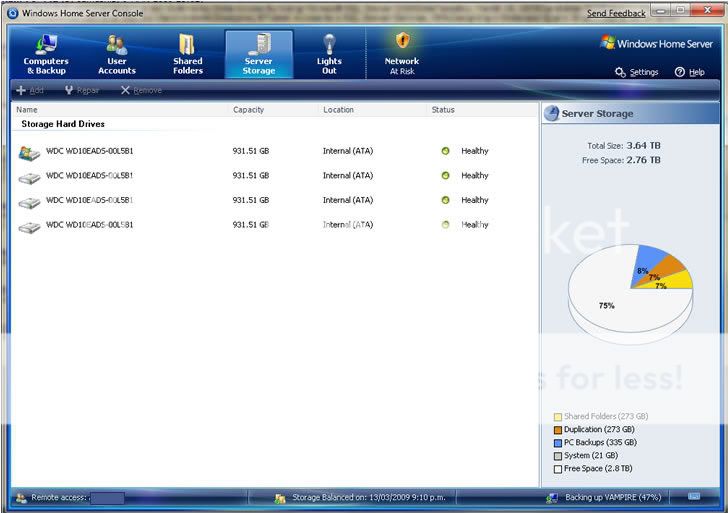This screenshot has height=513, width=728.
Task: Click the Windows Home Server logo
Action: click(x=656, y=43)
